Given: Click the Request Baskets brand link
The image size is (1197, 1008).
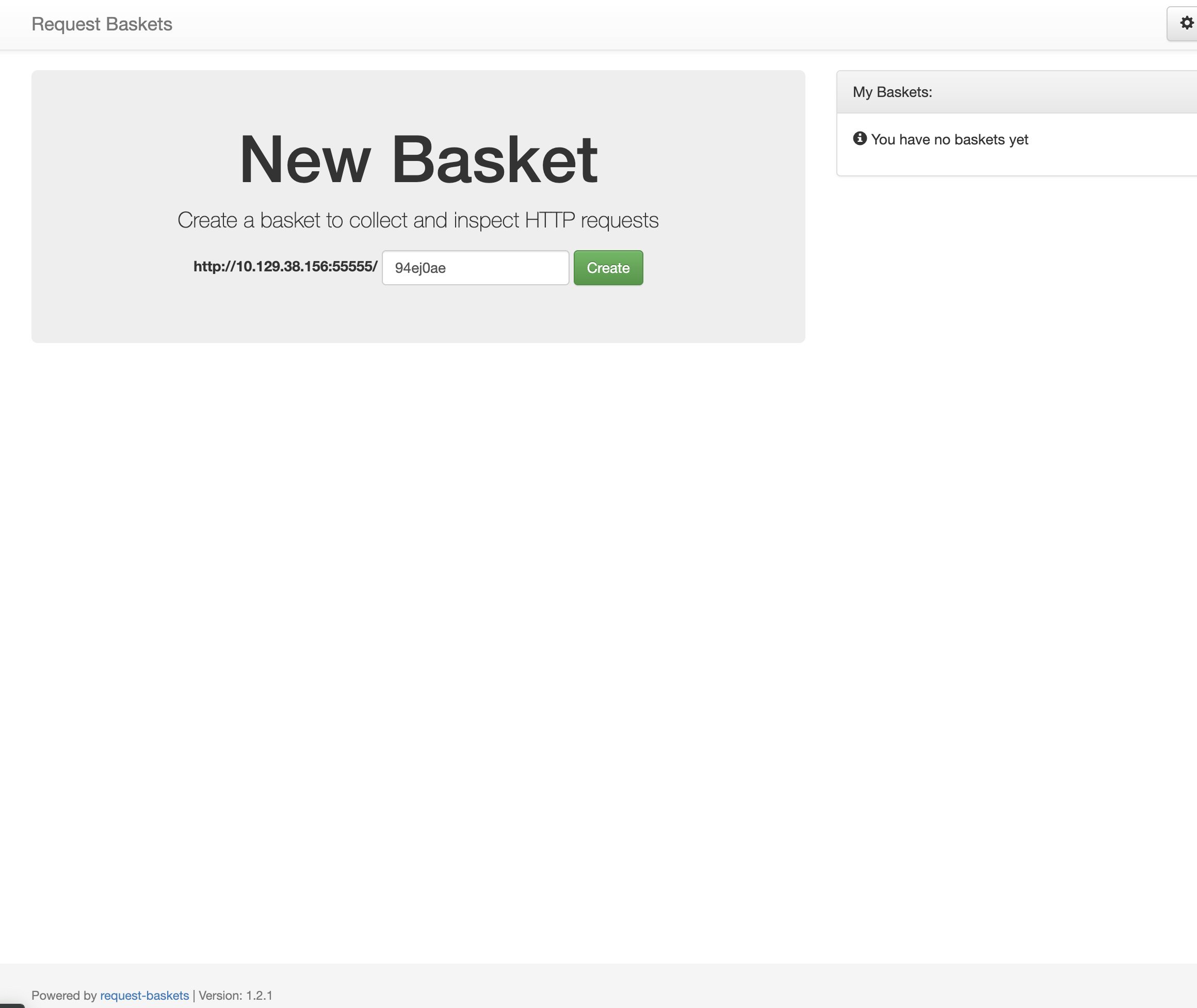Looking at the screenshot, I should [x=102, y=24].
